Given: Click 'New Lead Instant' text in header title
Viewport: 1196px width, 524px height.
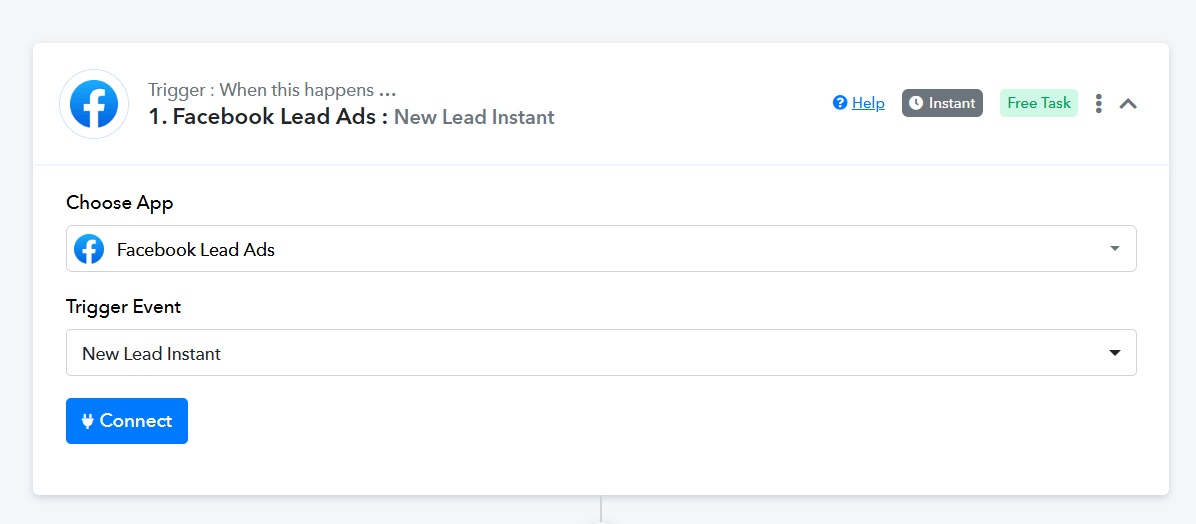Looking at the screenshot, I should (x=474, y=117).
